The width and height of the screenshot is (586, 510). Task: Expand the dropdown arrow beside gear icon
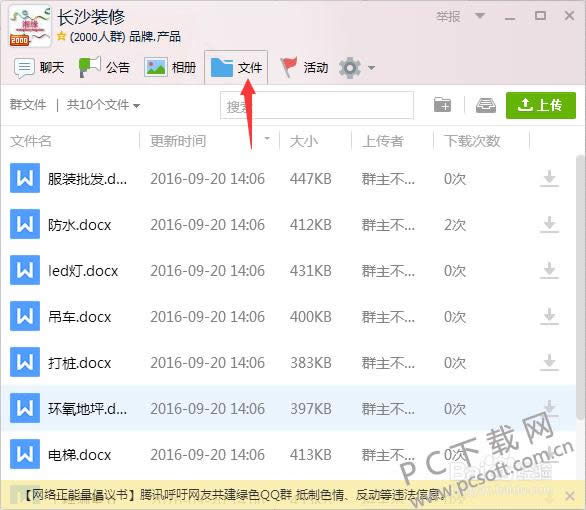pos(371,68)
